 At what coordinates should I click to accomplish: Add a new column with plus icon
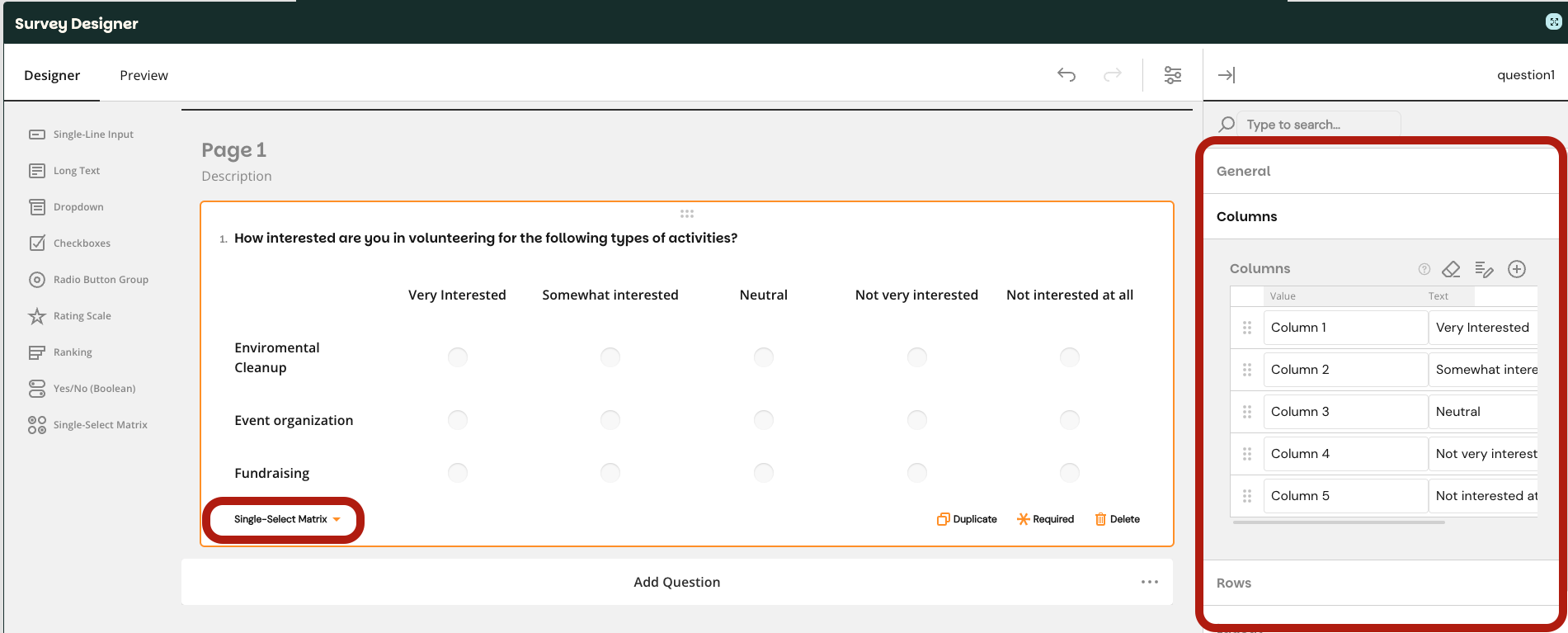(x=1516, y=269)
